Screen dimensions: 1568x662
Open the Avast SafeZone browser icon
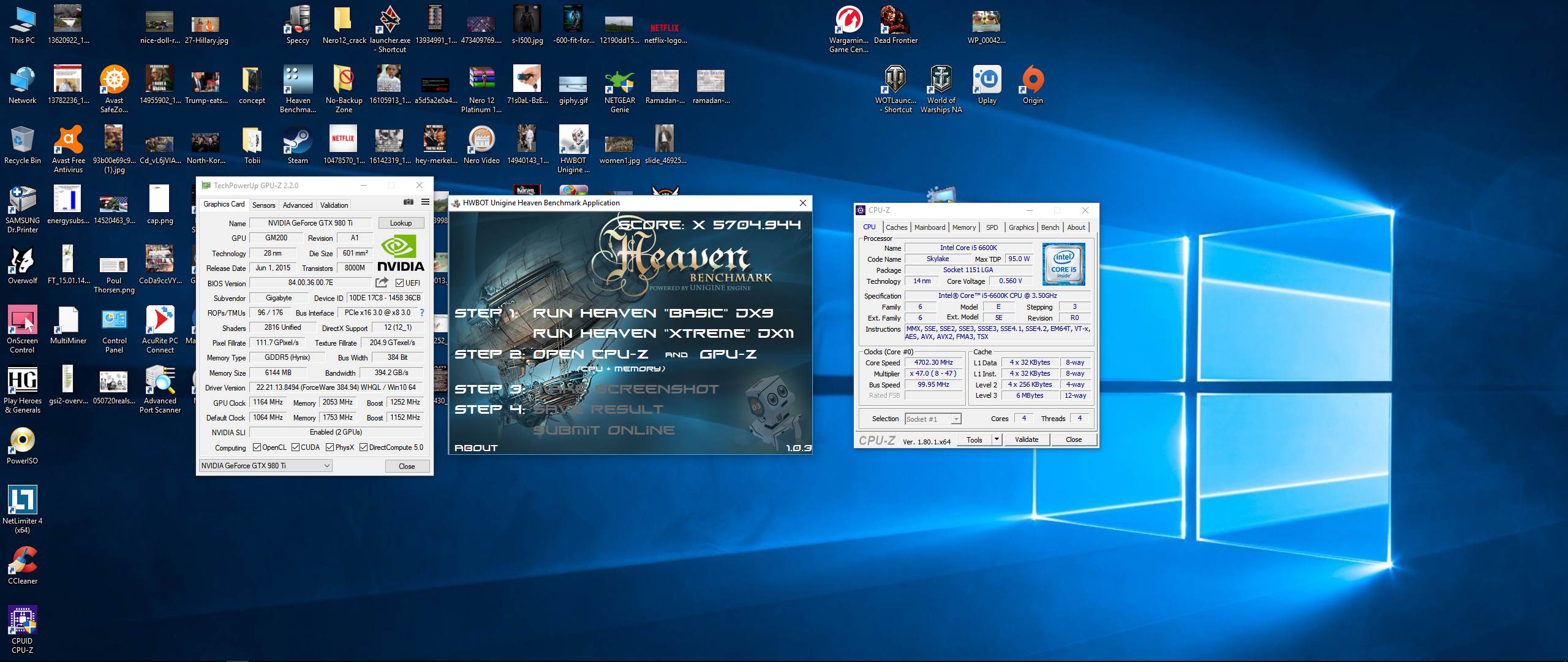pos(114,89)
